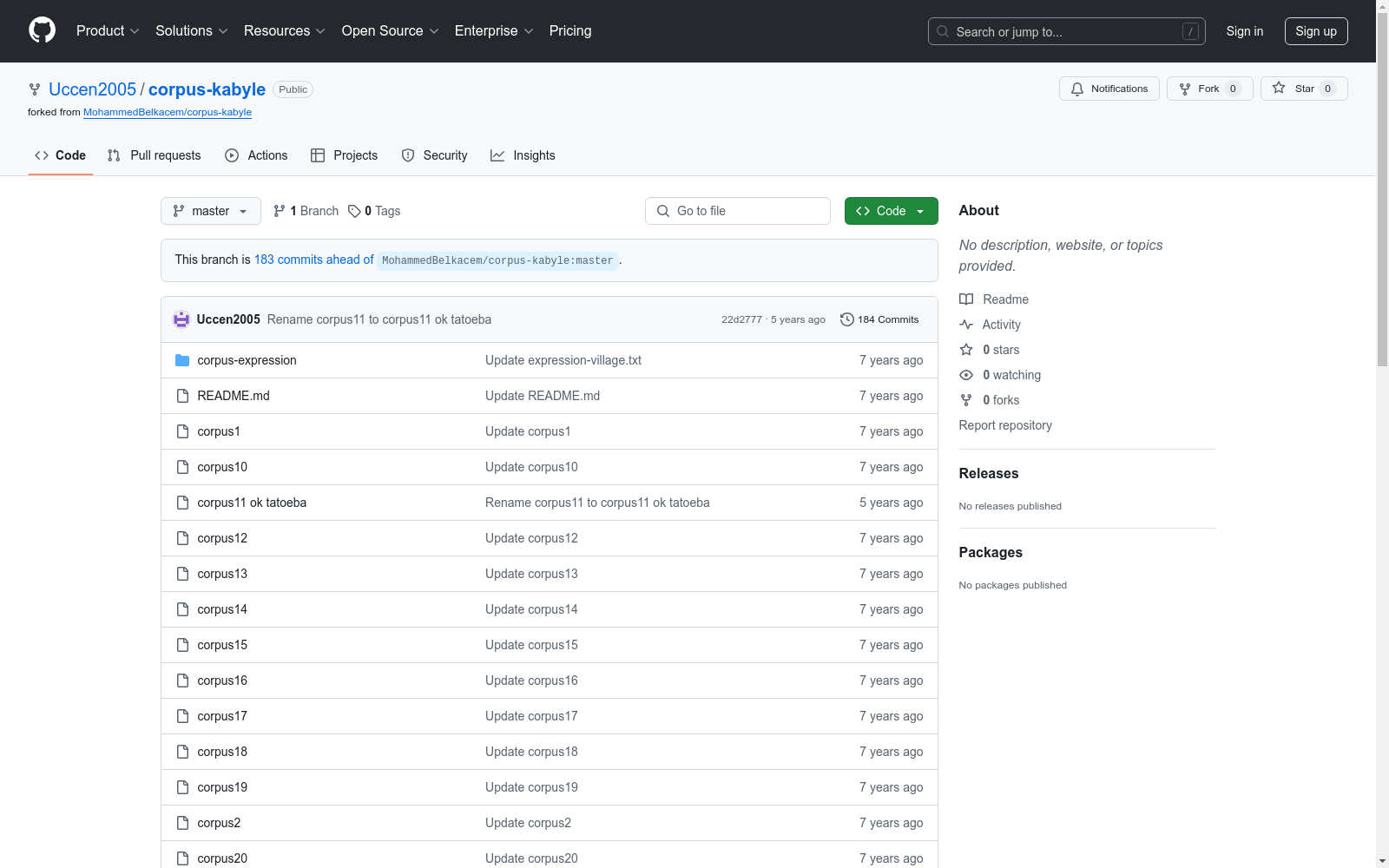Image resolution: width=1389 pixels, height=868 pixels.
Task: Open the Update README.md commit message
Action: tap(543, 396)
